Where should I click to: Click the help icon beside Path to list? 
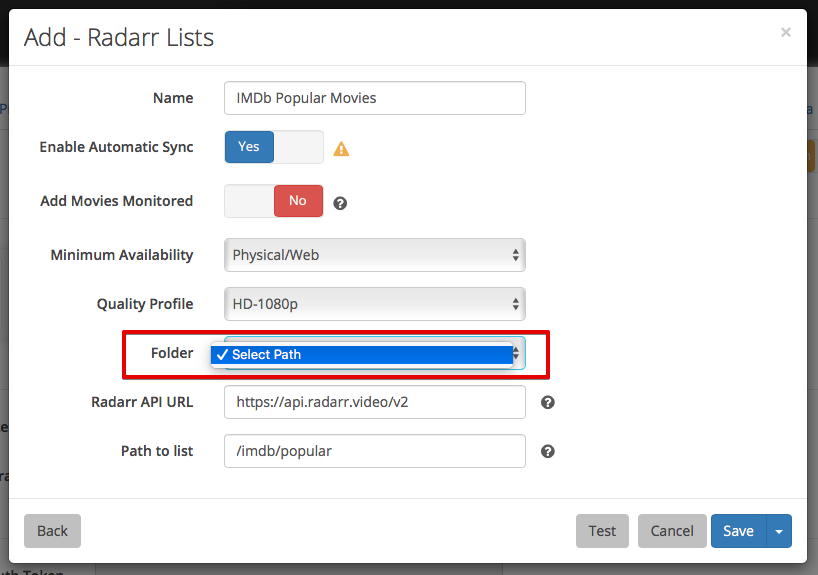548,451
